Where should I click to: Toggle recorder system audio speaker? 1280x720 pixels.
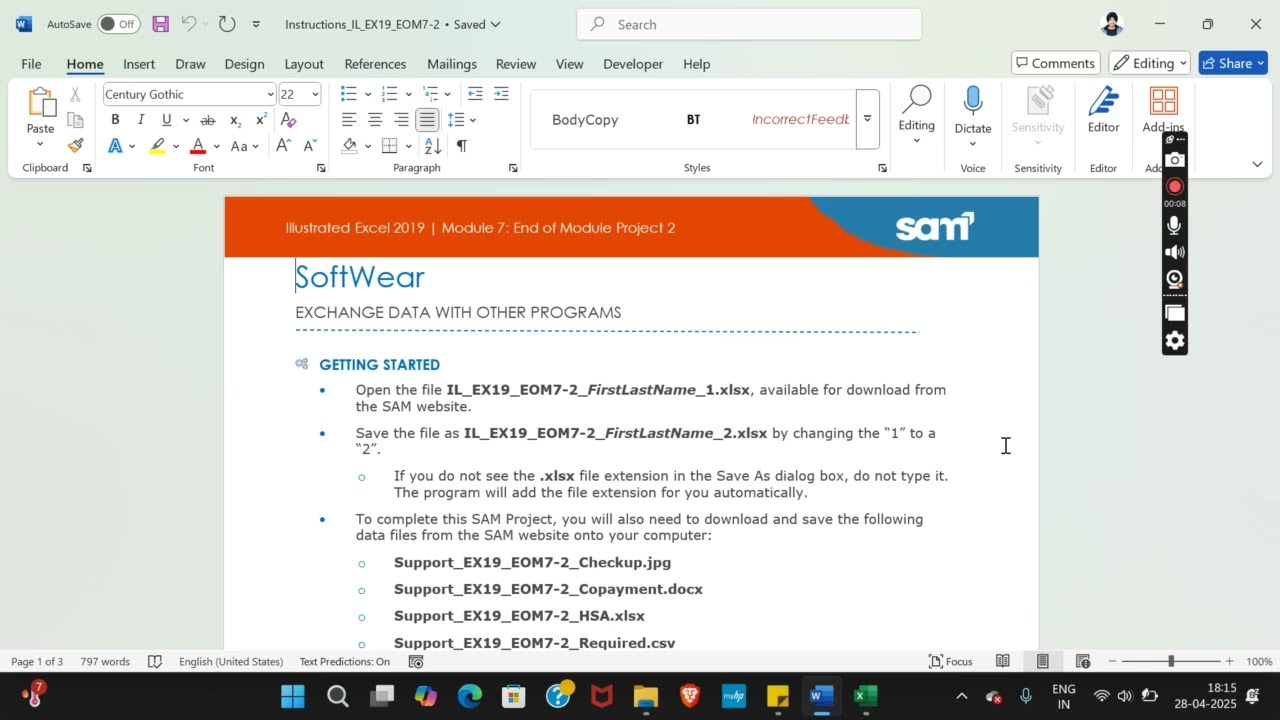pyautogui.click(x=1175, y=253)
